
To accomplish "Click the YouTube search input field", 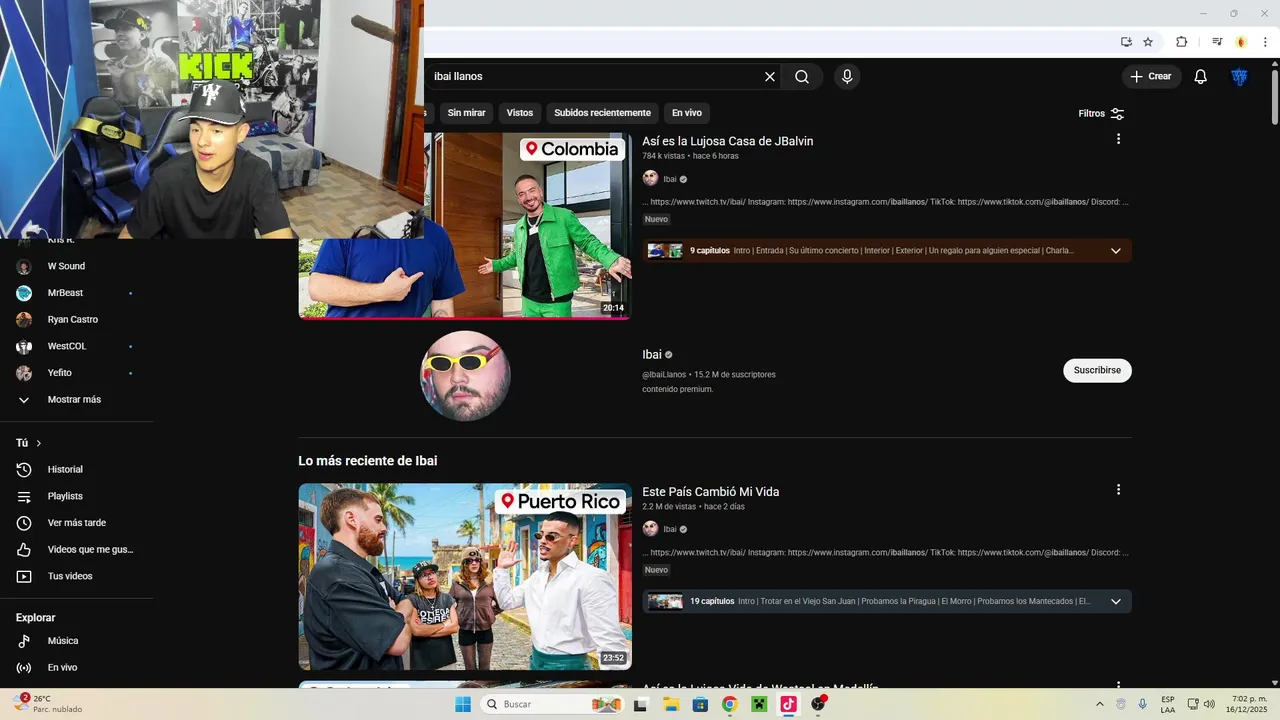I will click(595, 77).
